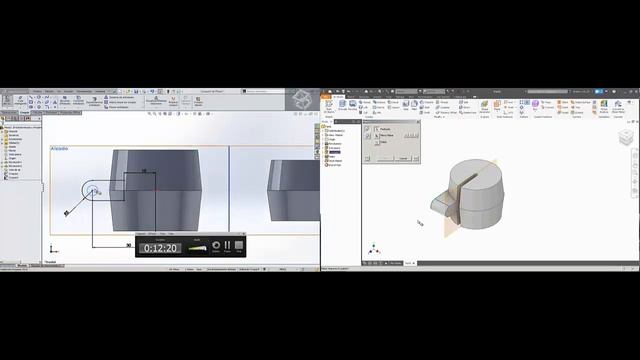
Task: Select the Loft tool in Inventor ribbon
Action: coord(364,107)
